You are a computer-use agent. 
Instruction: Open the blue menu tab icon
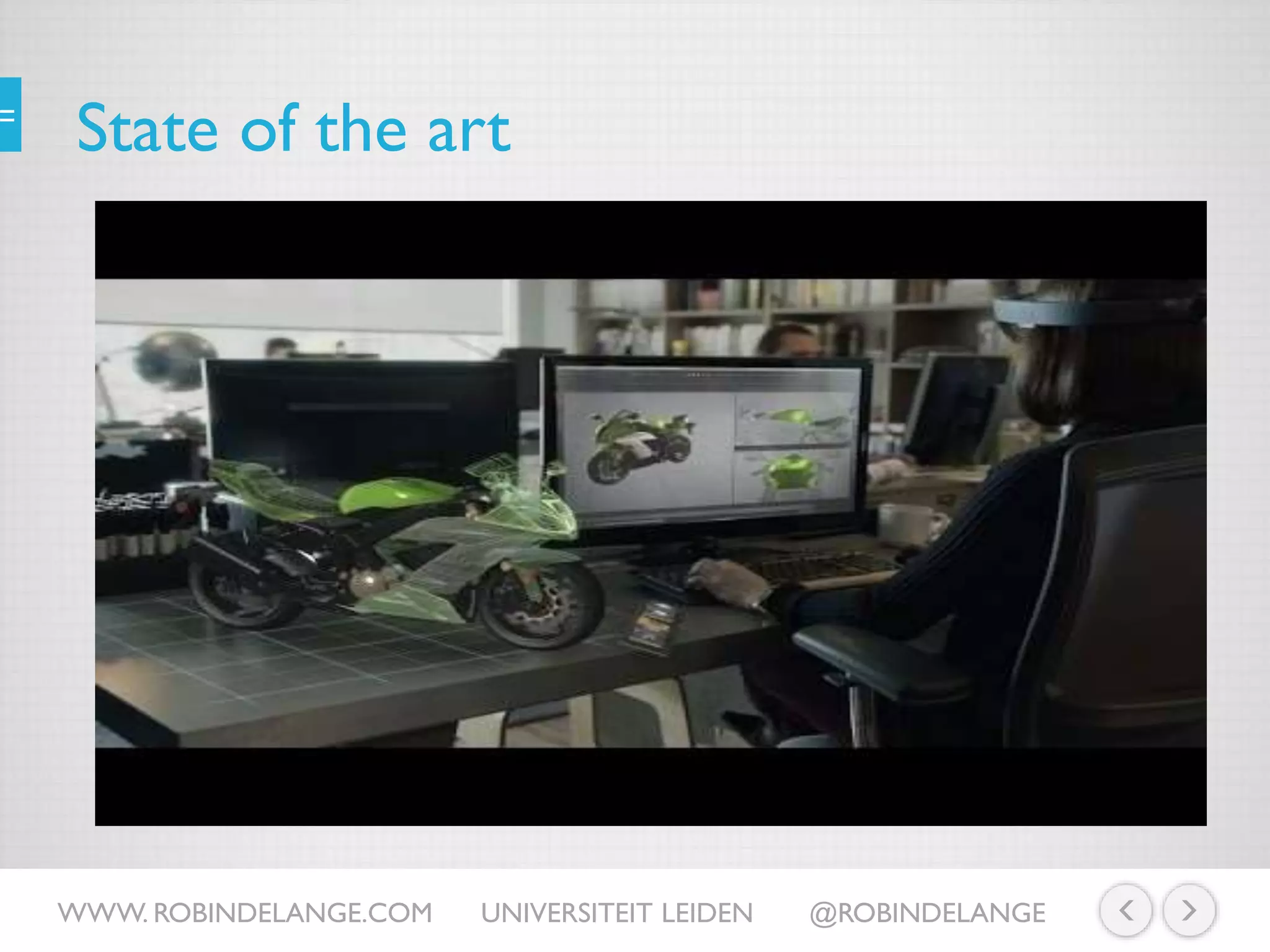click(x=10, y=115)
